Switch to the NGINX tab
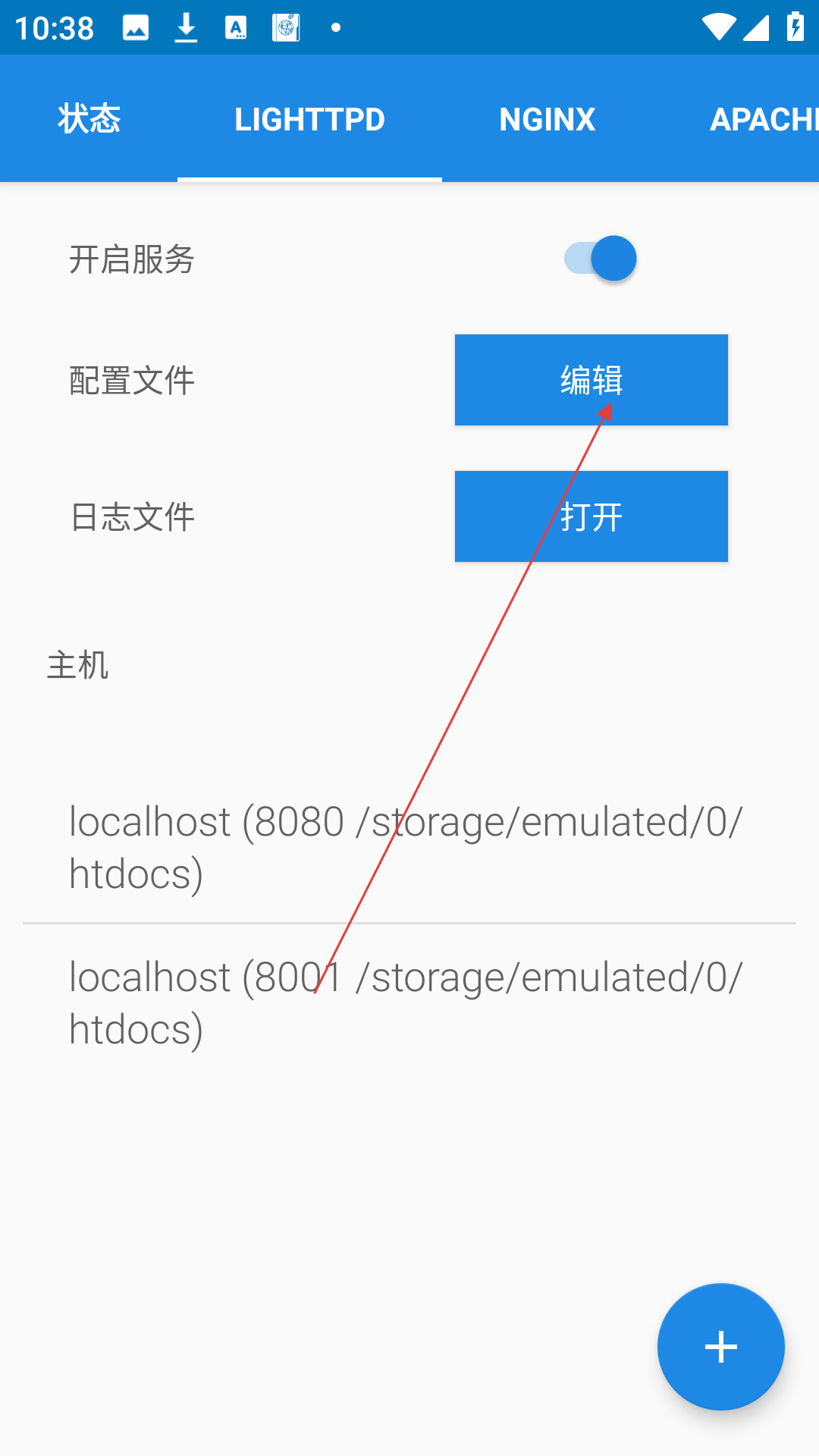The width and height of the screenshot is (819, 1456). click(547, 118)
